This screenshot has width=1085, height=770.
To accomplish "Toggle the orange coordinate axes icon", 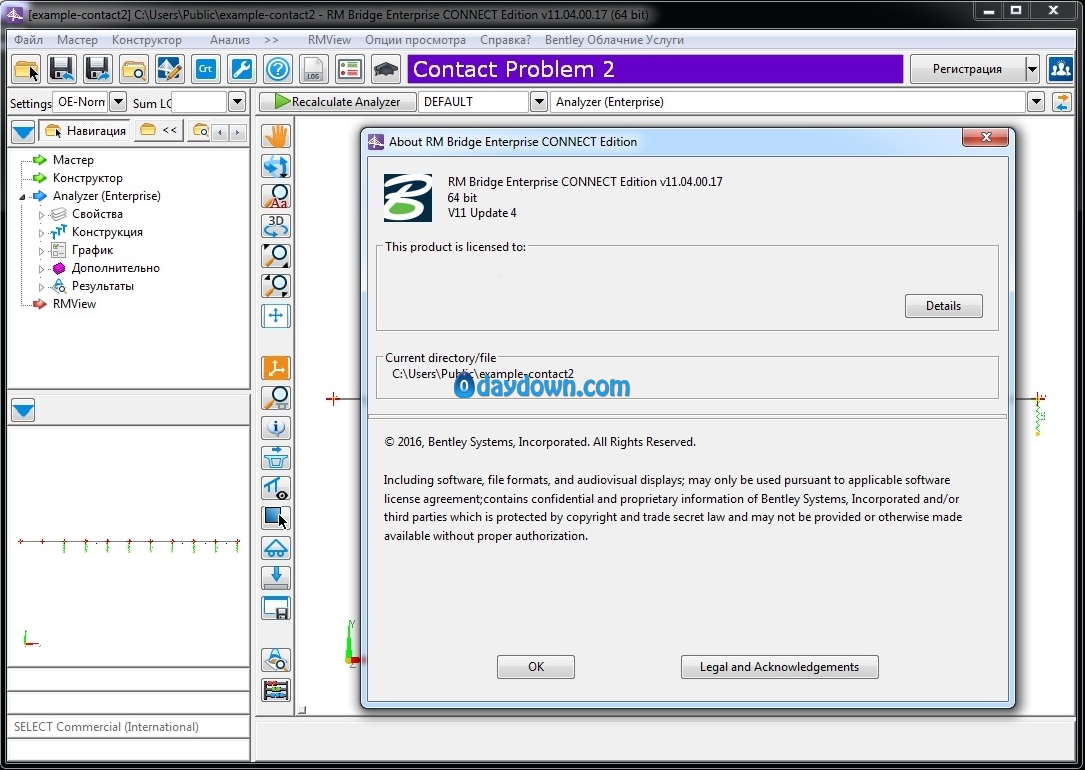I will [276, 368].
